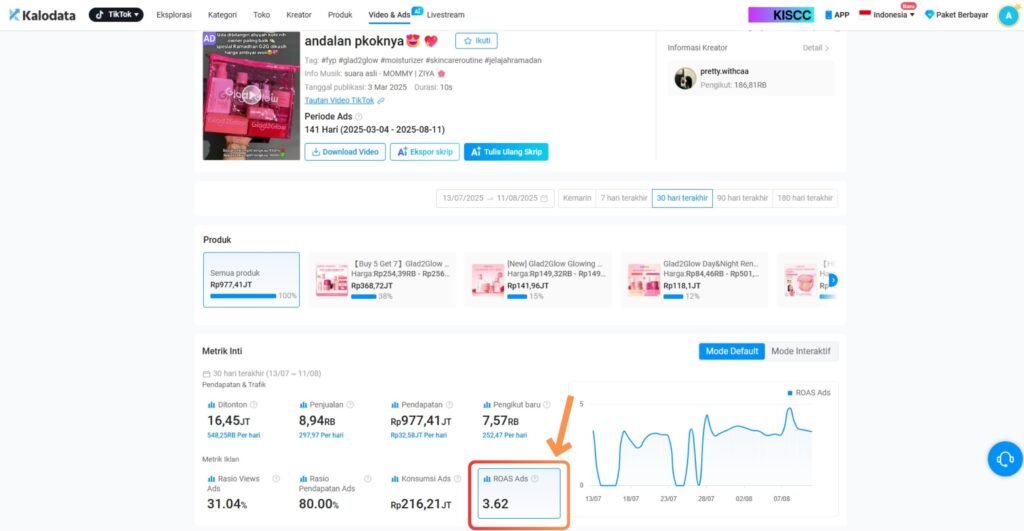Open the TikTok platform dropdown
Image resolution: width=1024 pixels, height=531 pixels.
(x=116, y=14)
